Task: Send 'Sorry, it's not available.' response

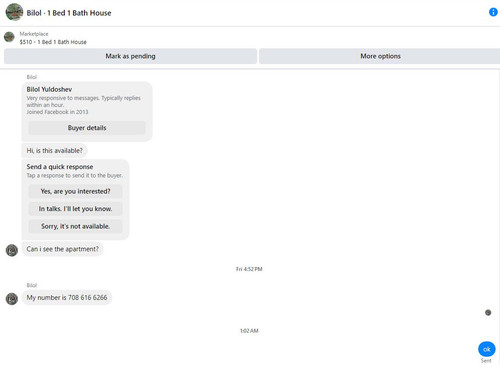Action: pyautogui.click(x=75, y=226)
